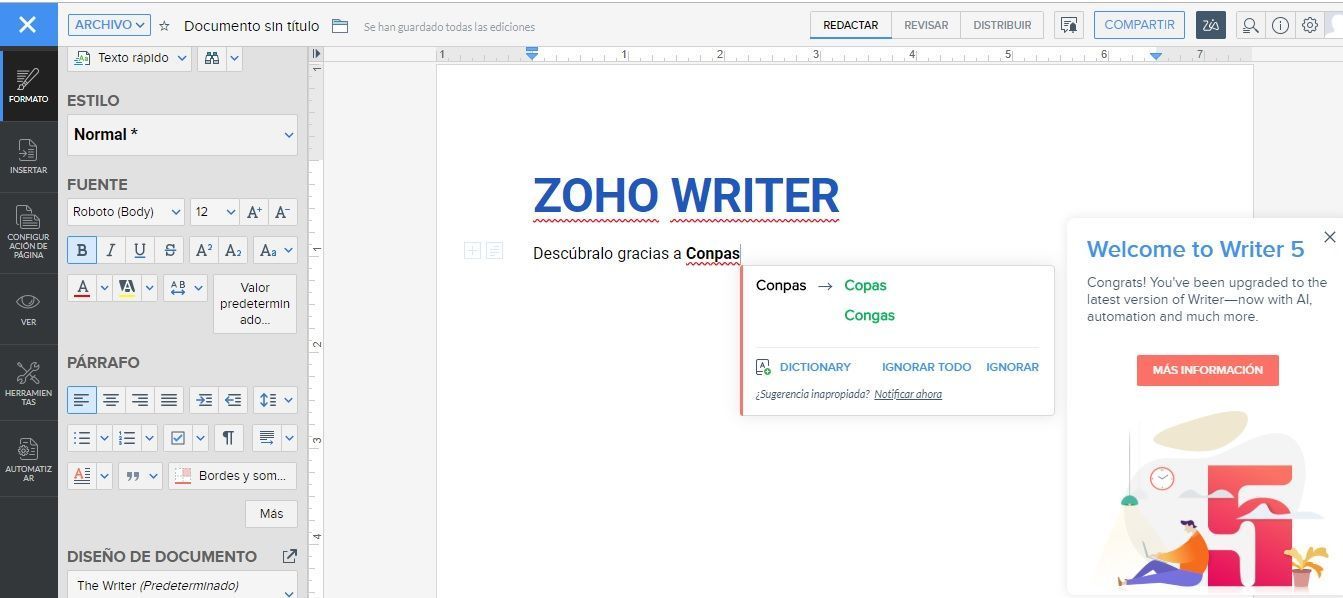Click Valor predeterminado button
The width and height of the screenshot is (1343, 598).
pos(255,304)
